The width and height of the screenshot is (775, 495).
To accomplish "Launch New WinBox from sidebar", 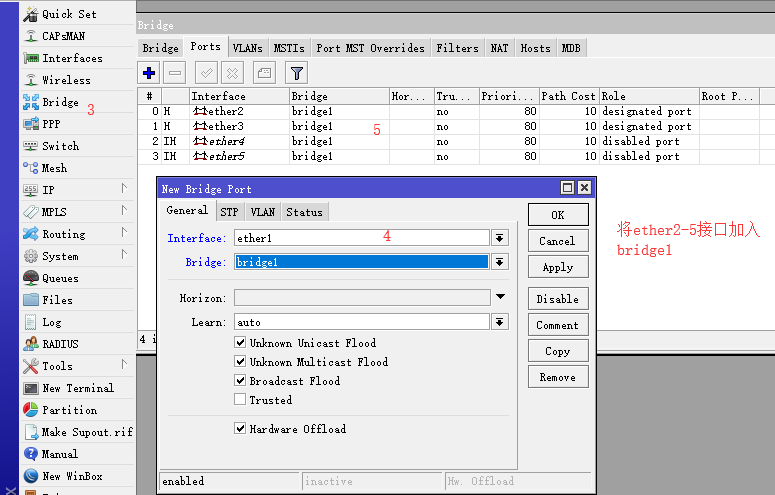I will (x=72, y=476).
